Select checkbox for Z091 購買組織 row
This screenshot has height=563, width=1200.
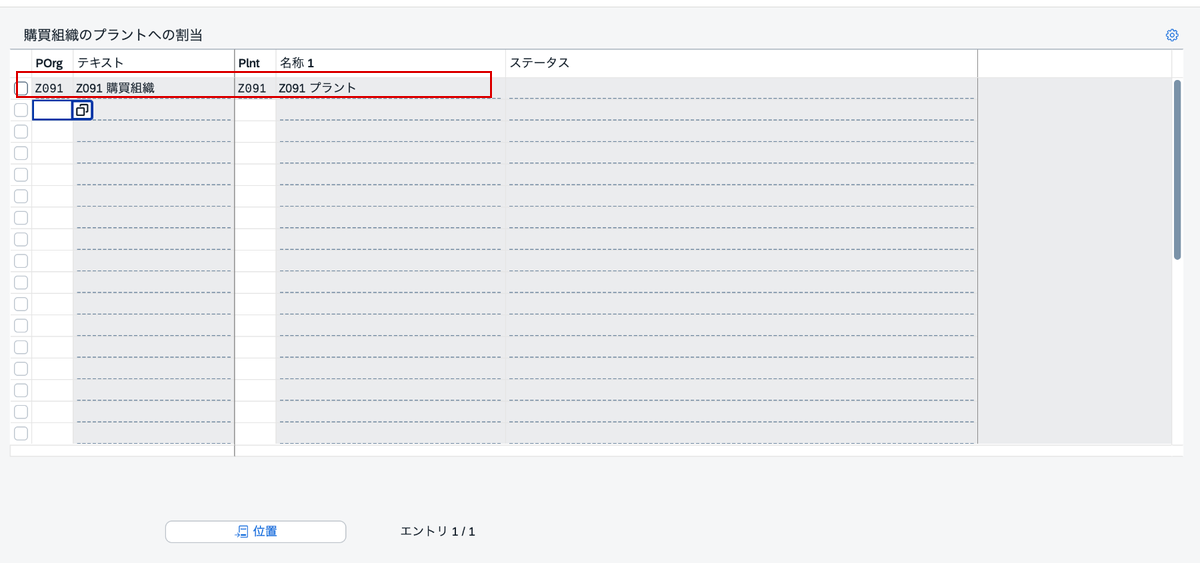(21, 88)
